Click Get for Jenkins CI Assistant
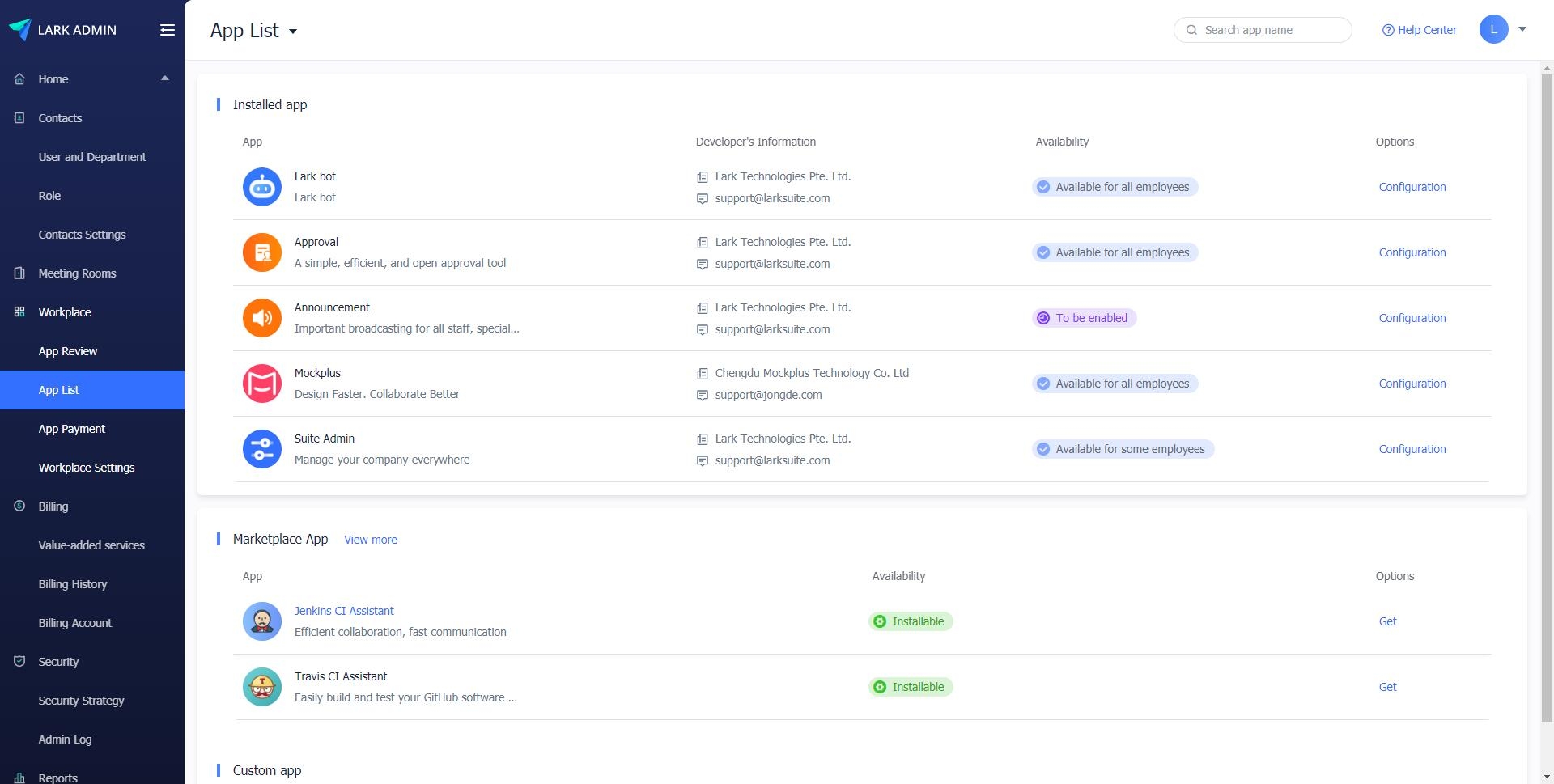The height and width of the screenshot is (784, 1554). point(1387,621)
